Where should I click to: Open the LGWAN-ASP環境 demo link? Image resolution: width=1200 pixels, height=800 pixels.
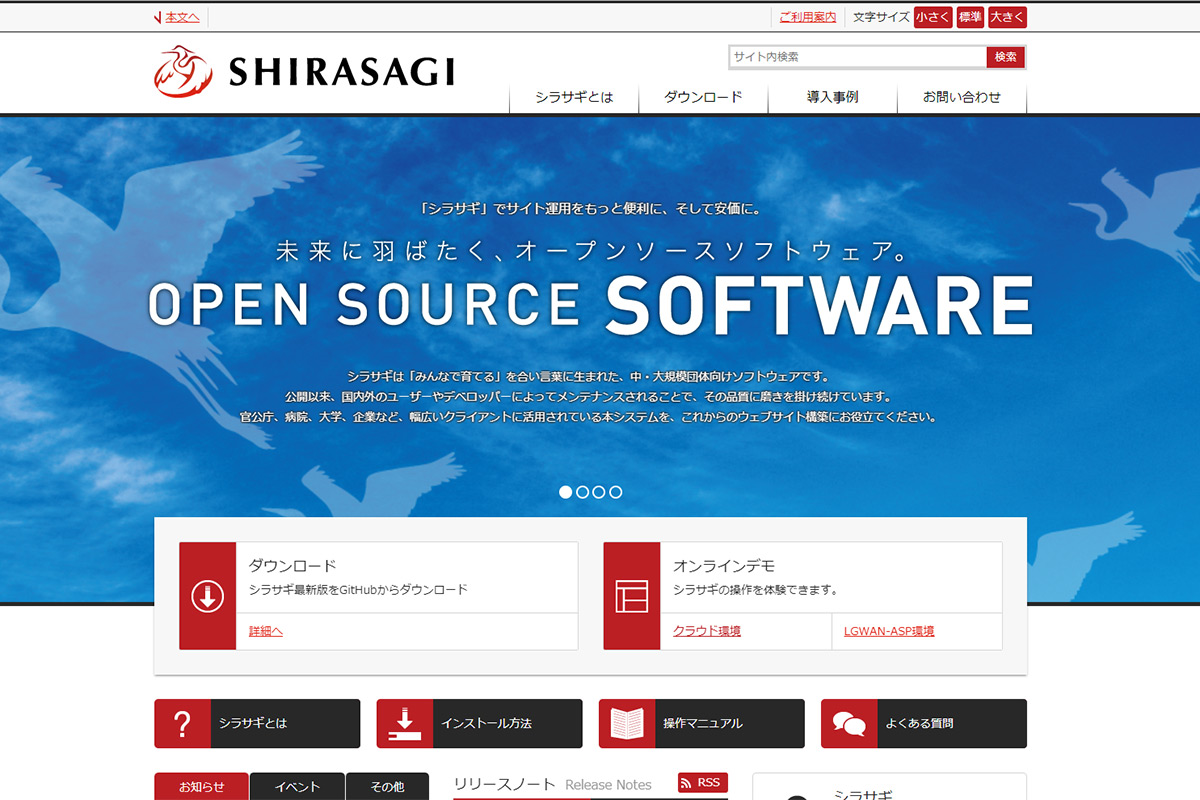point(889,631)
